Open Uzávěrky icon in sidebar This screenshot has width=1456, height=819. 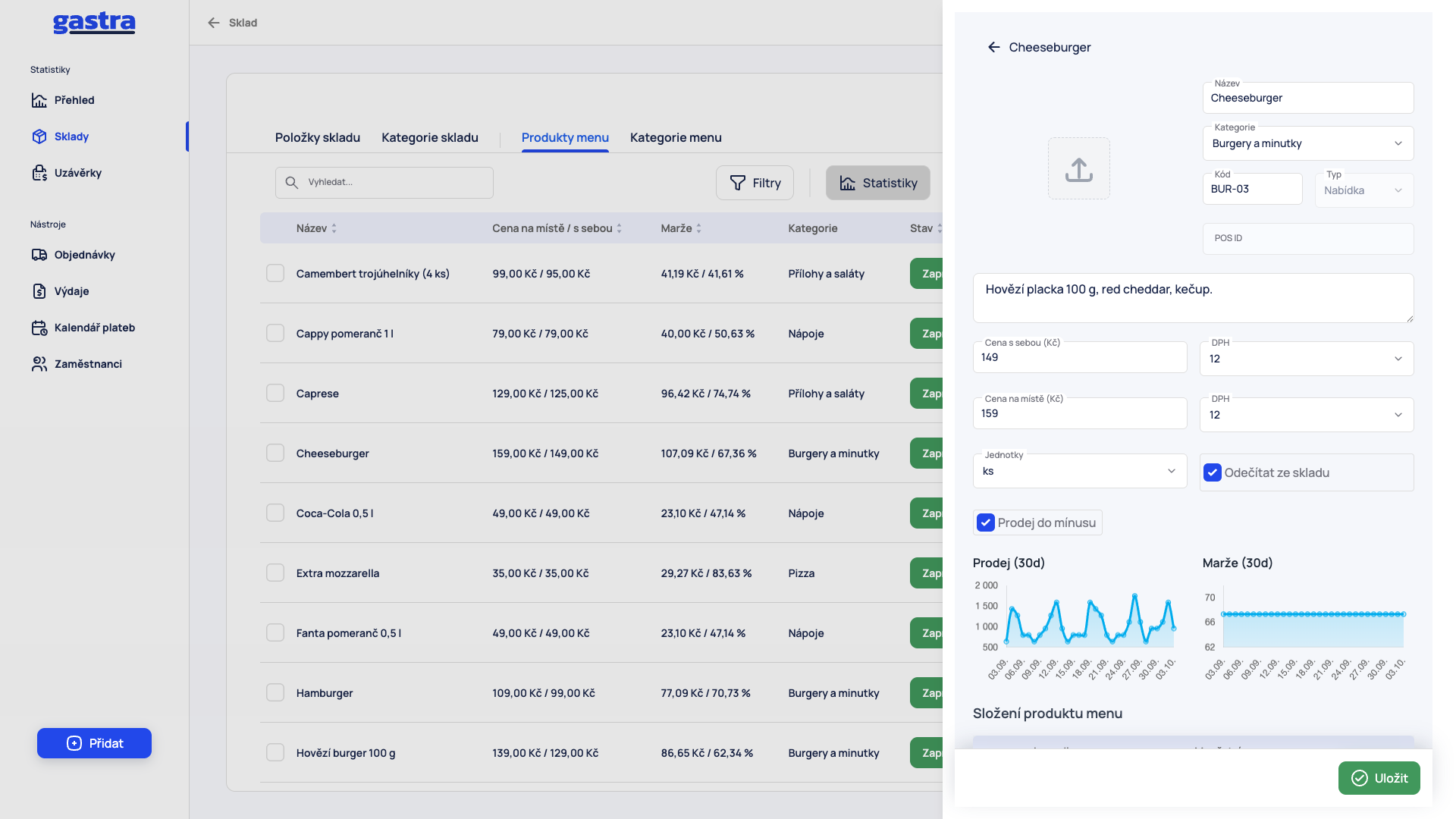(x=39, y=173)
